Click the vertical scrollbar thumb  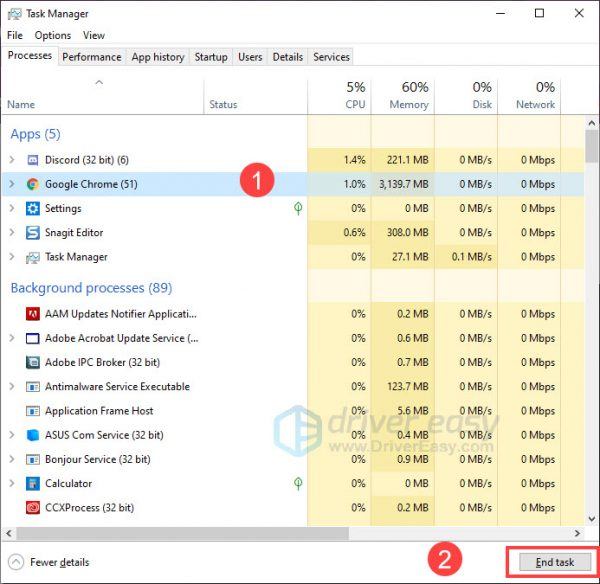coord(592,146)
